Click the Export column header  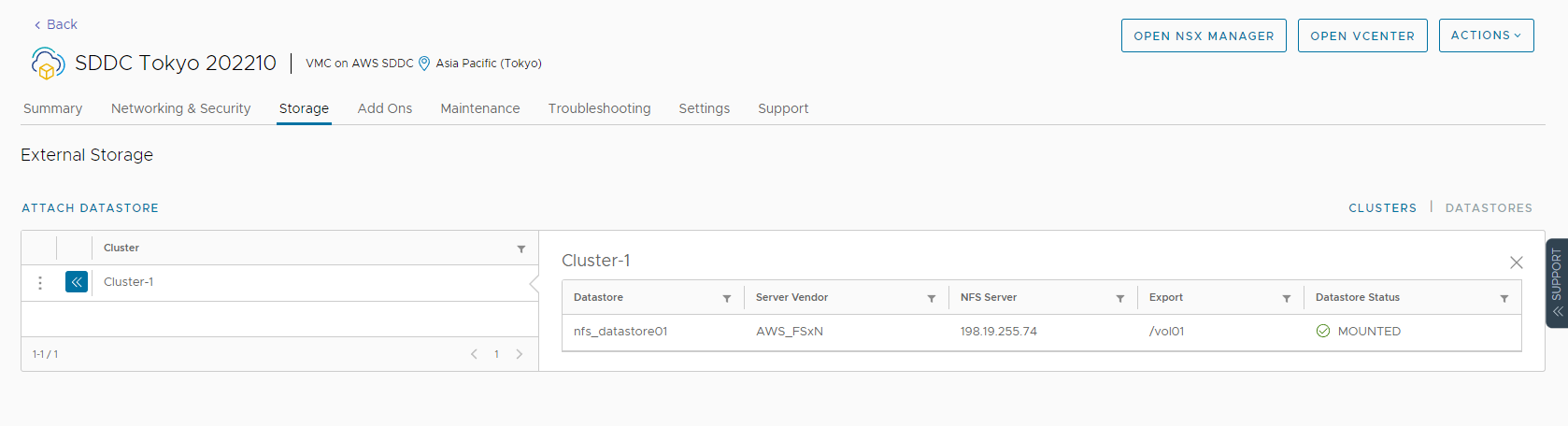coord(1166,297)
